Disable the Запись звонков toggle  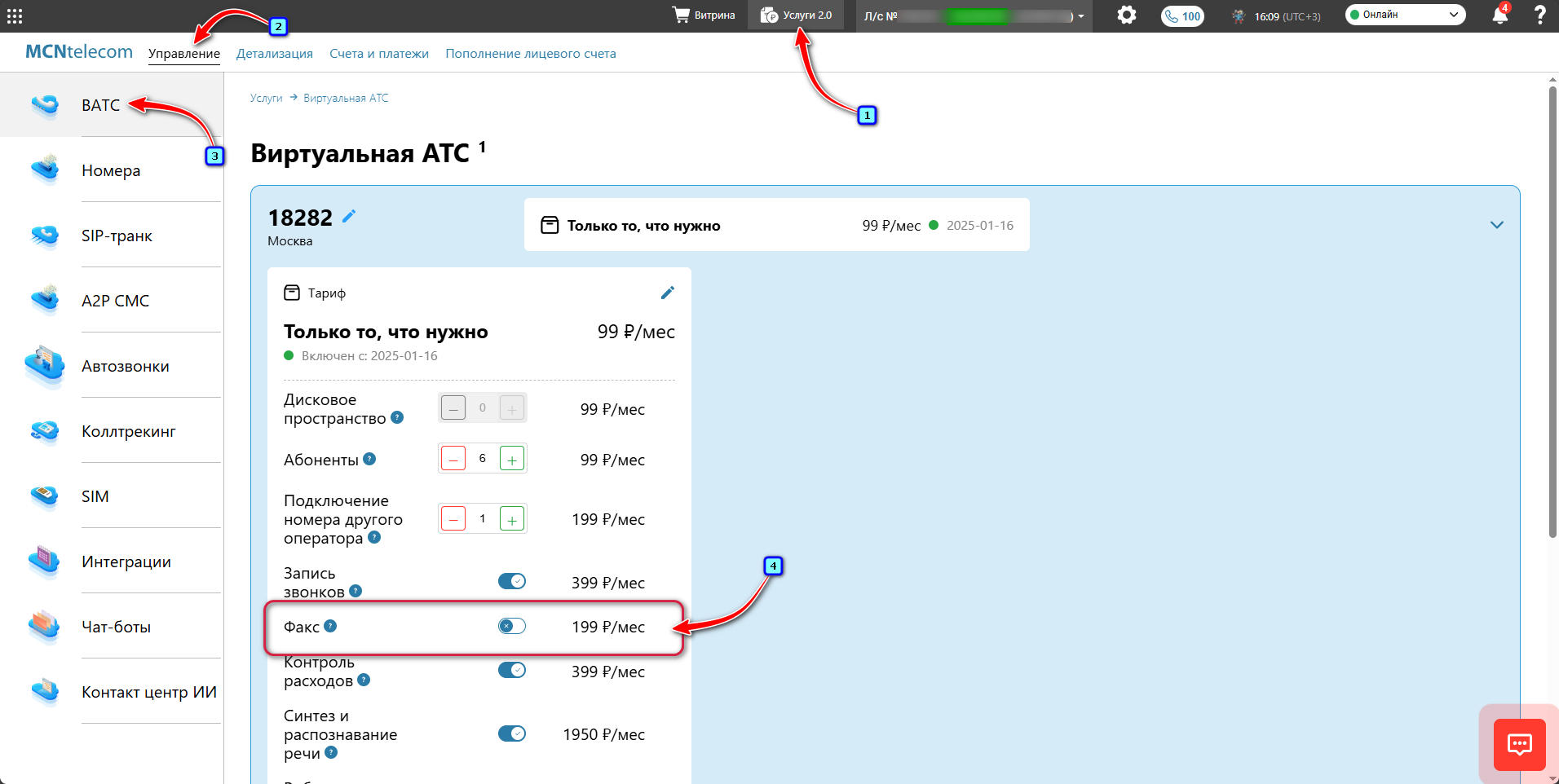[512, 581]
